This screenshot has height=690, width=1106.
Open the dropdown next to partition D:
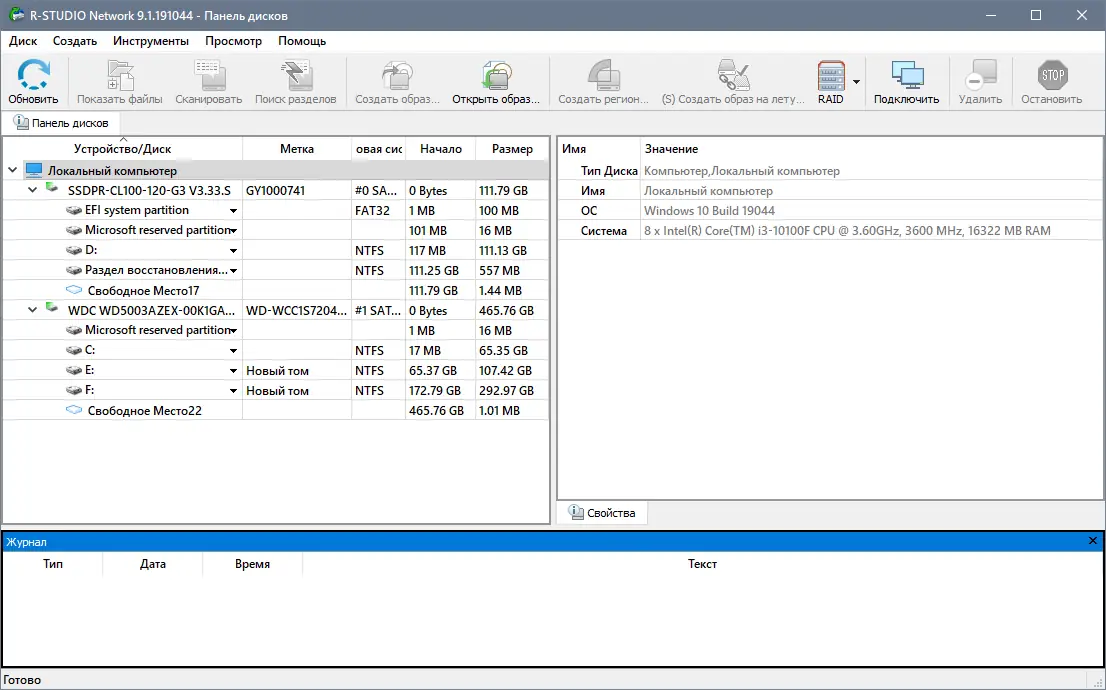pyautogui.click(x=235, y=250)
